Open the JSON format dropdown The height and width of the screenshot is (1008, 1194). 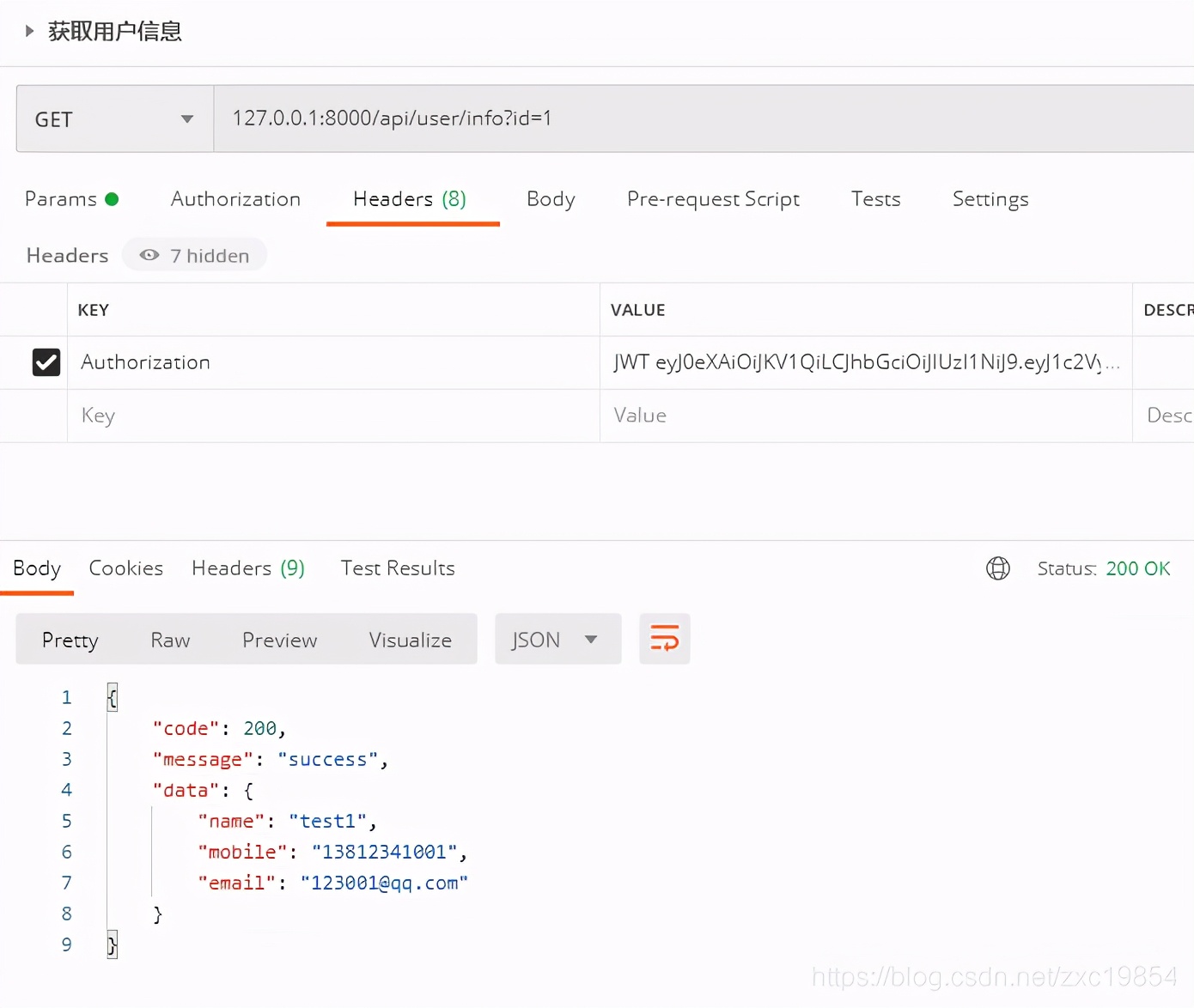point(557,639)
